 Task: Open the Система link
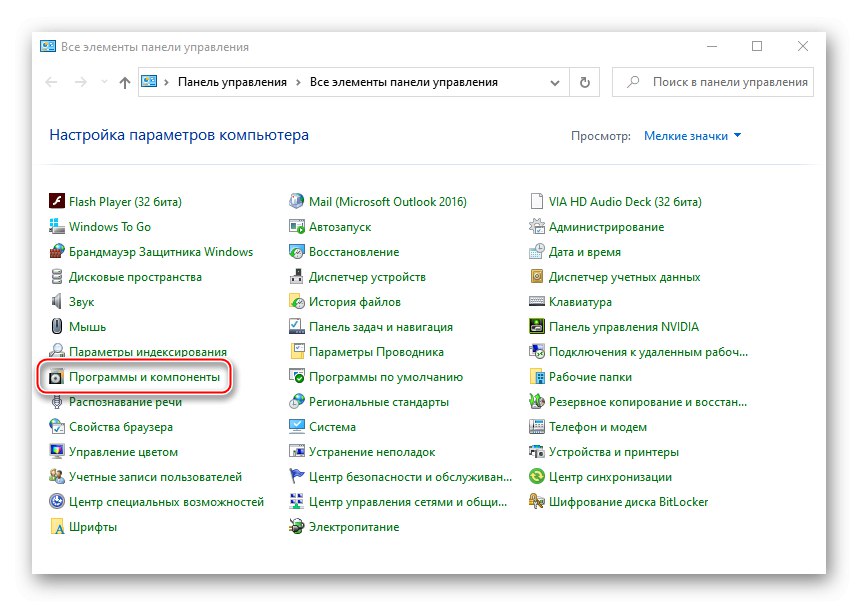pos(332,427)
